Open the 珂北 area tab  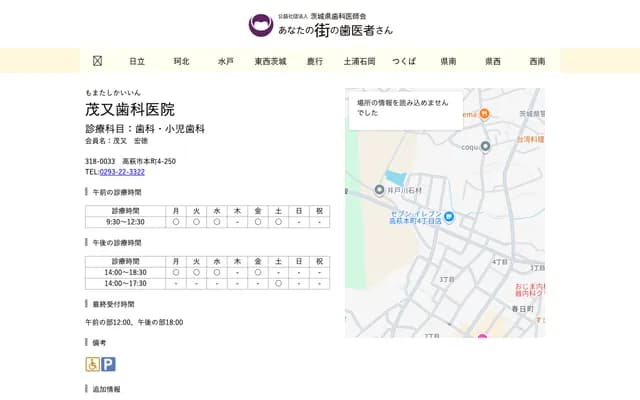(181, 61)
